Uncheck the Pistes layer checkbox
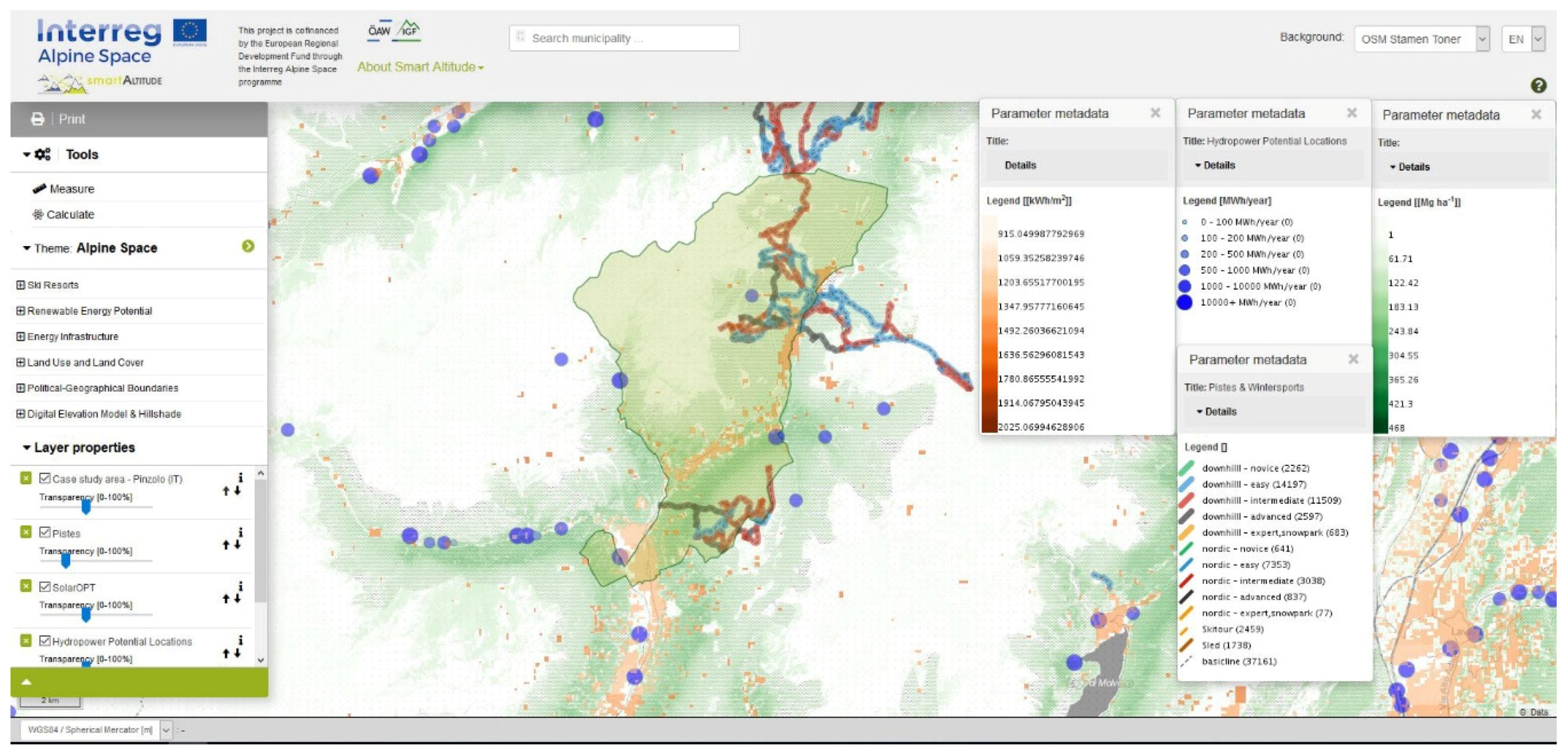 click(x=45, y=532)
